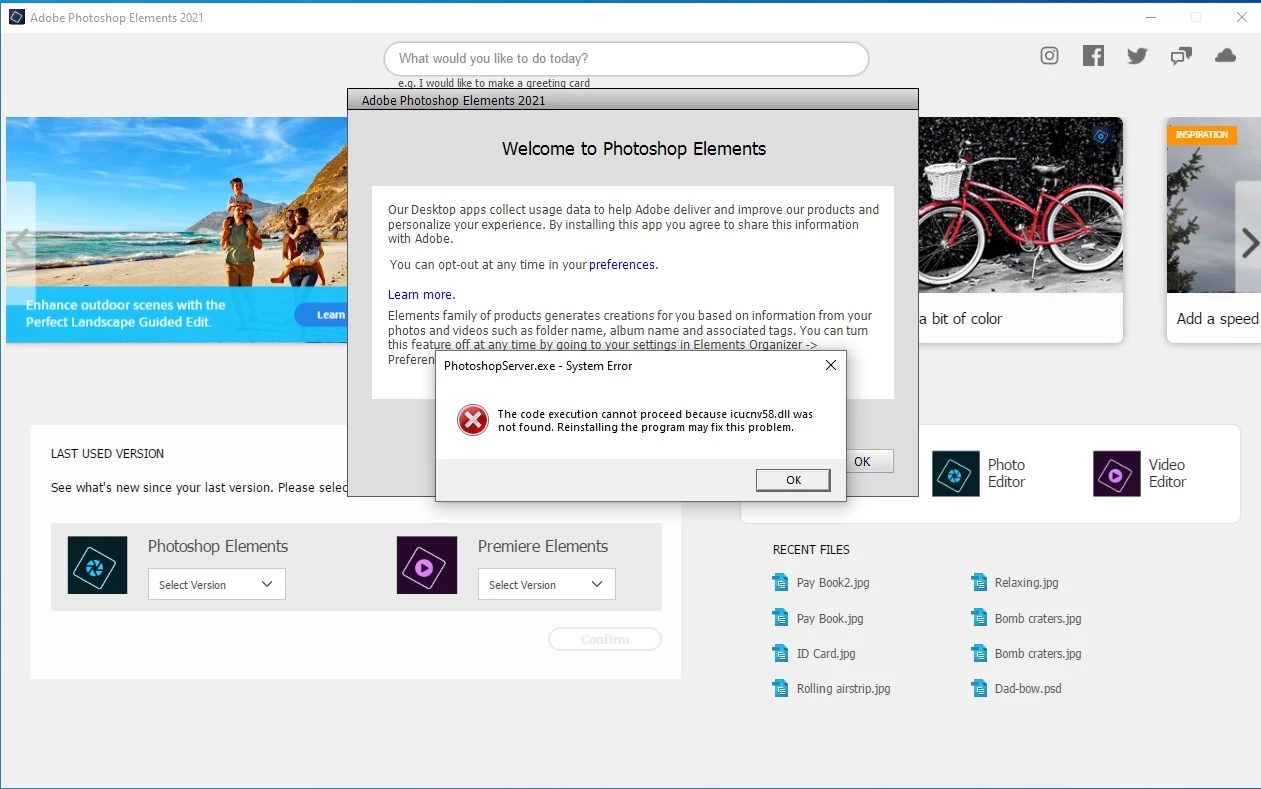This screenshot has height=789, width=1261.
Task: Click the Premiere Elements label in version panel
Action: [x=543, y=546]
